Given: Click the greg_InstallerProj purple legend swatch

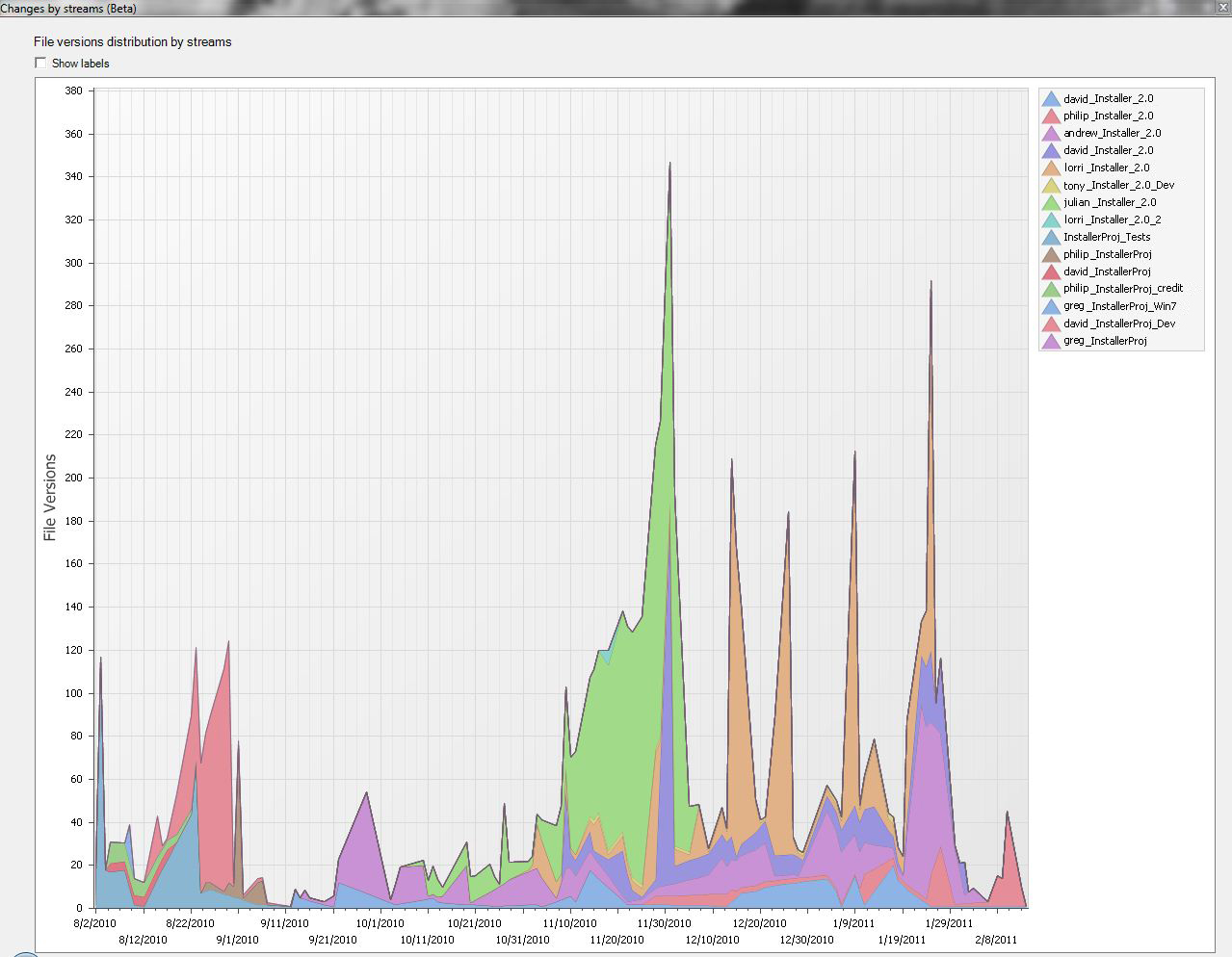Looking at the screenshot, I should (x=1051, y=342).
